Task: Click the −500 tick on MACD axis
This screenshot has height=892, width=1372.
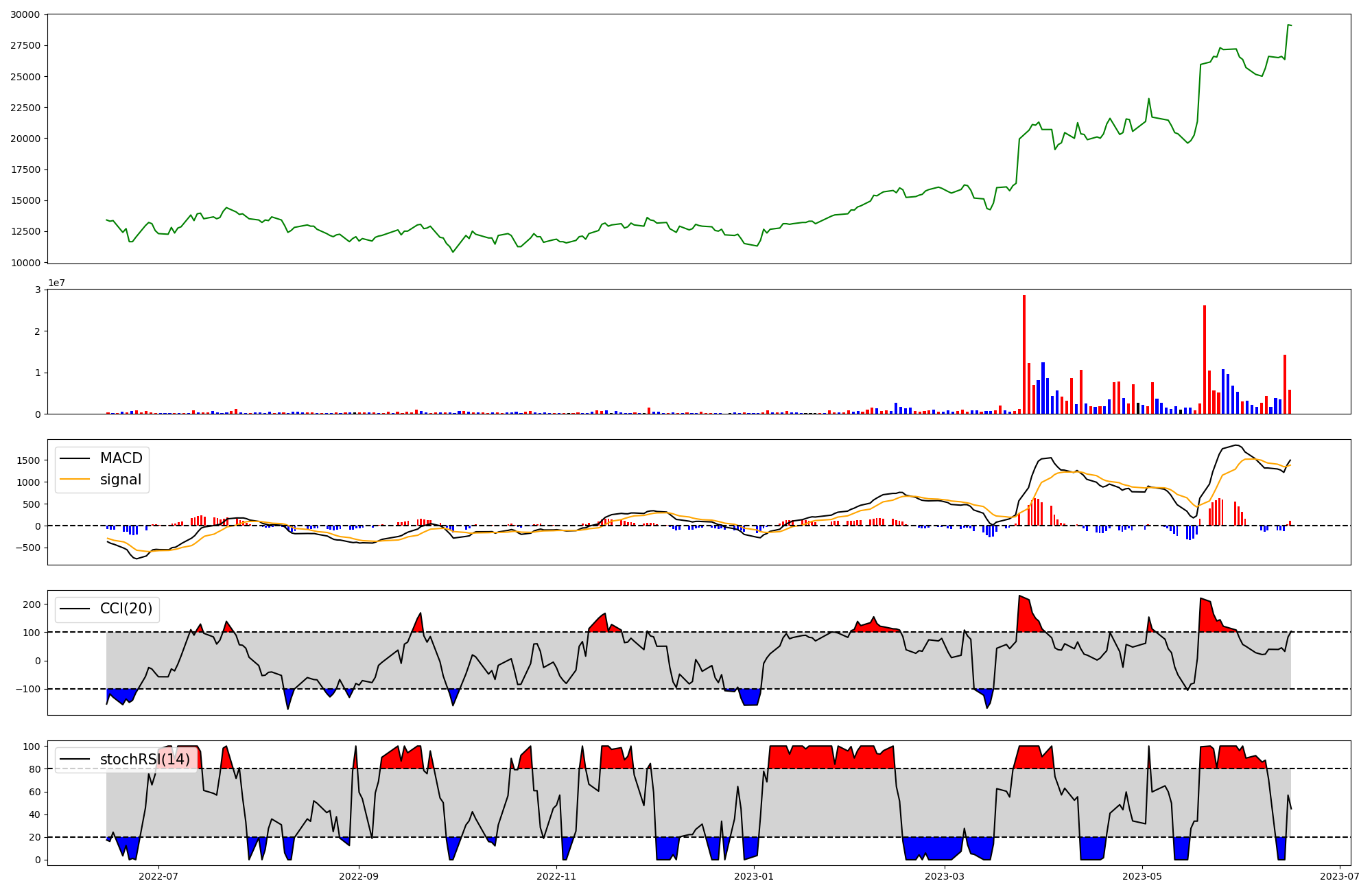Action: 29,548
